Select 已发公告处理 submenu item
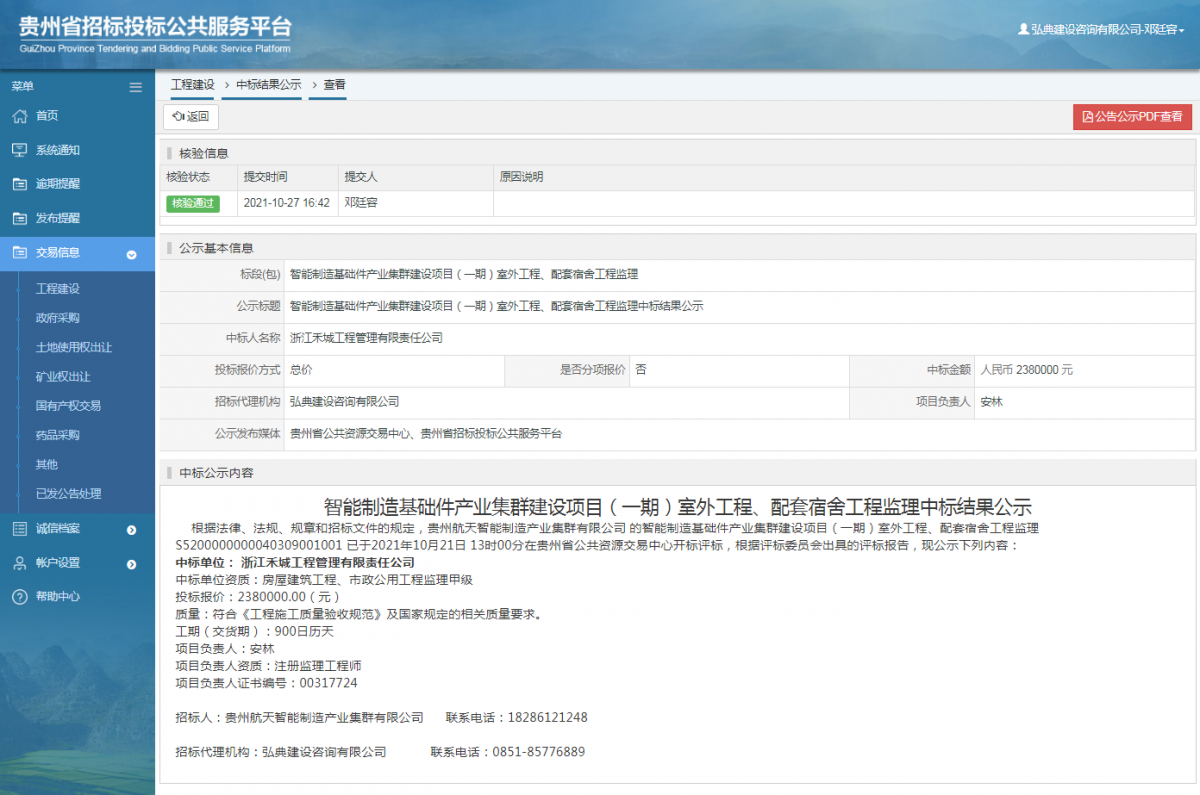1200x795 pixels. (x=68, y=493)
